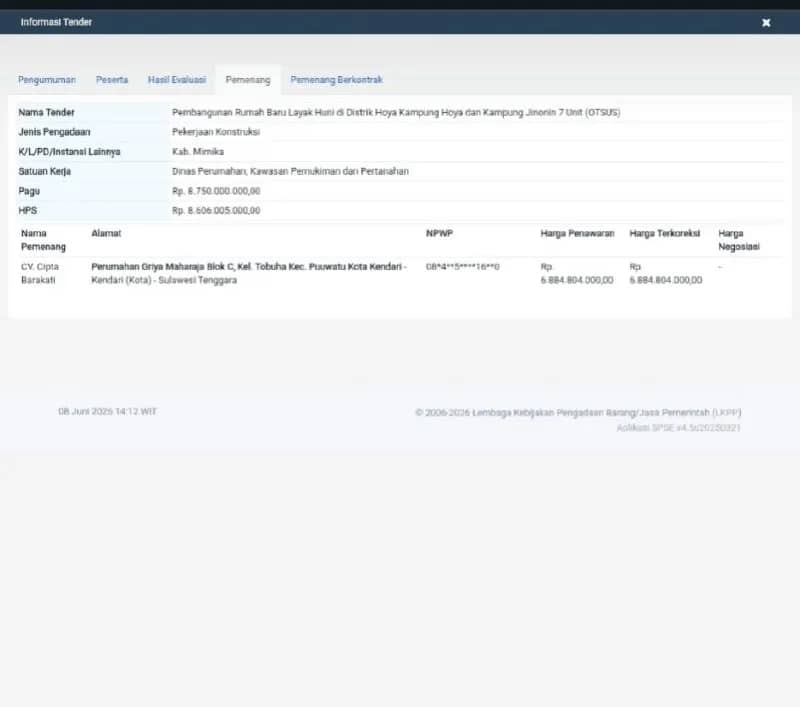Click the Jenis Pengadaan label

(54, 132)
